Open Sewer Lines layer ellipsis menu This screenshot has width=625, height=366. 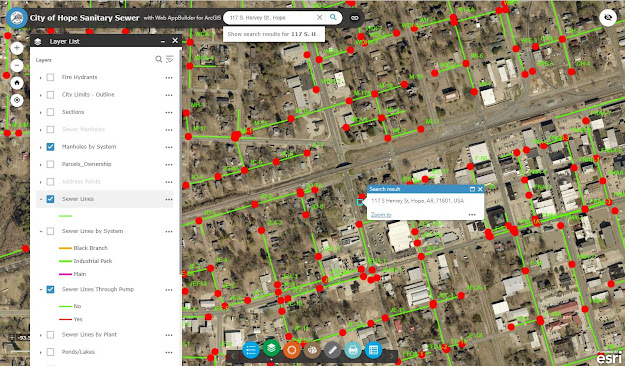(x=169, y=199)
